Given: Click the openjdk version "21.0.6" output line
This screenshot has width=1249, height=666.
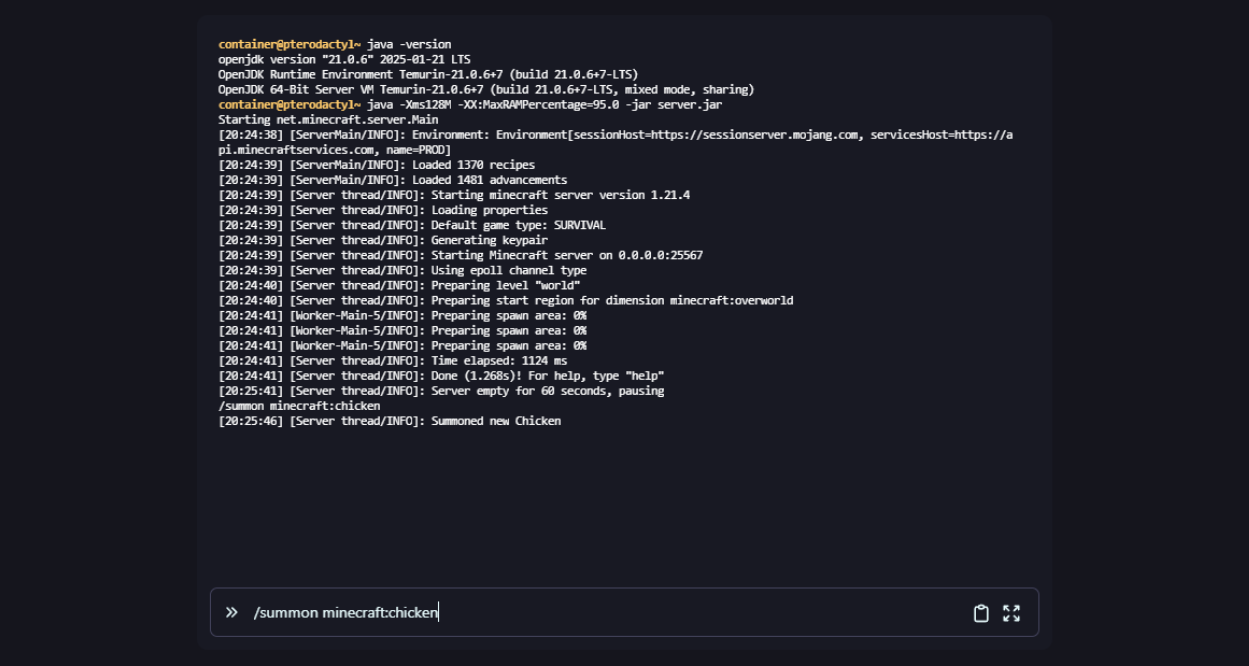Looking at the screenshot, I should [x=344, y=59].
